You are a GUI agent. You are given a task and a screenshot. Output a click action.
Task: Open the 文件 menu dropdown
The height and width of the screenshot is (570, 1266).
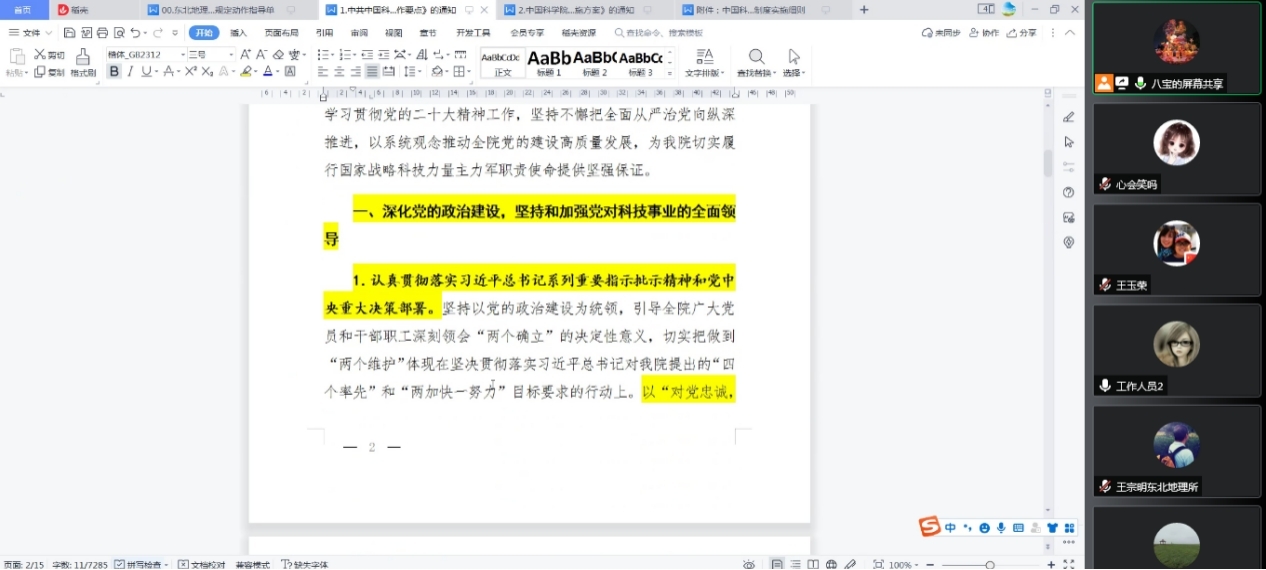(31, 33)
